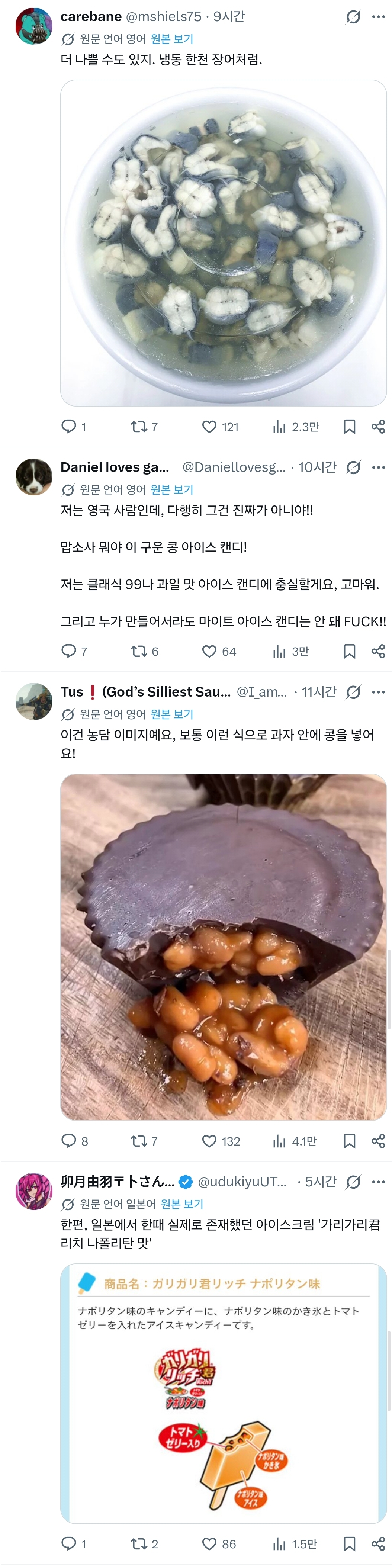This screenshot has width=392, height=1568.
Task: Like carebane's frozen eel tweet
Action: 209,427
